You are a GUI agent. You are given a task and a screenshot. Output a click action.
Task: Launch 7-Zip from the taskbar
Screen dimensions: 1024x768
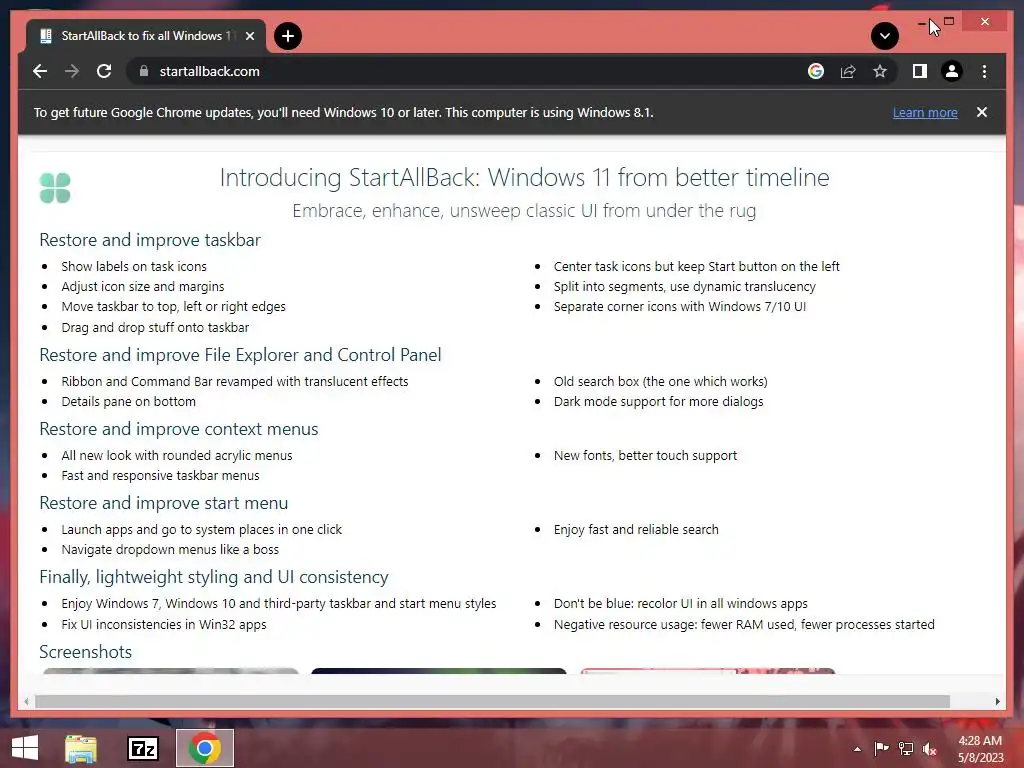143,748
